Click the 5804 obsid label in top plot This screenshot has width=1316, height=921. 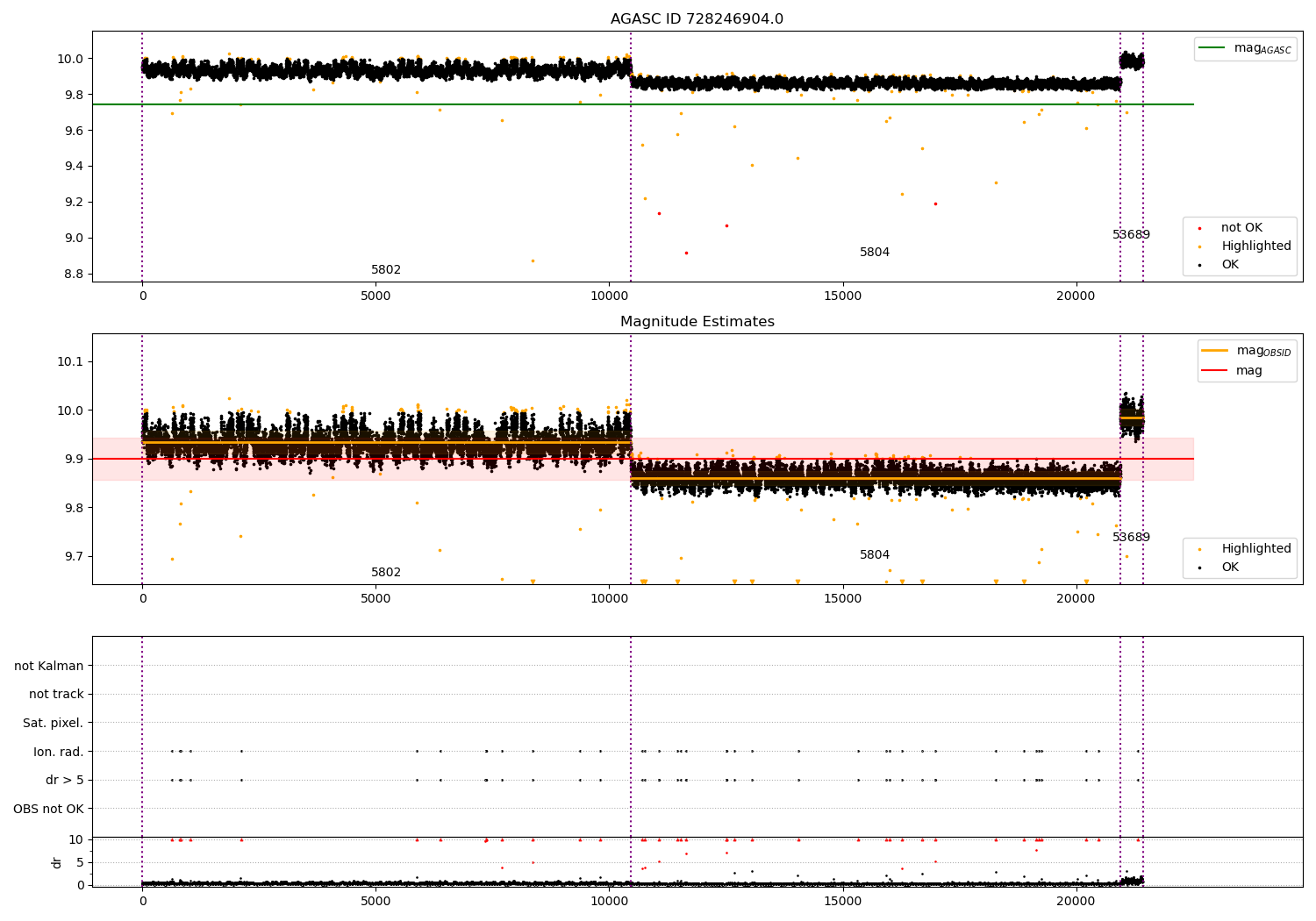[x=875, y=253]
